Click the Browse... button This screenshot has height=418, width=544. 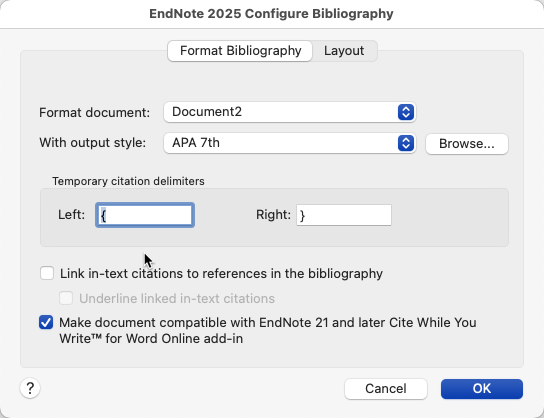[x=467, y=144]
